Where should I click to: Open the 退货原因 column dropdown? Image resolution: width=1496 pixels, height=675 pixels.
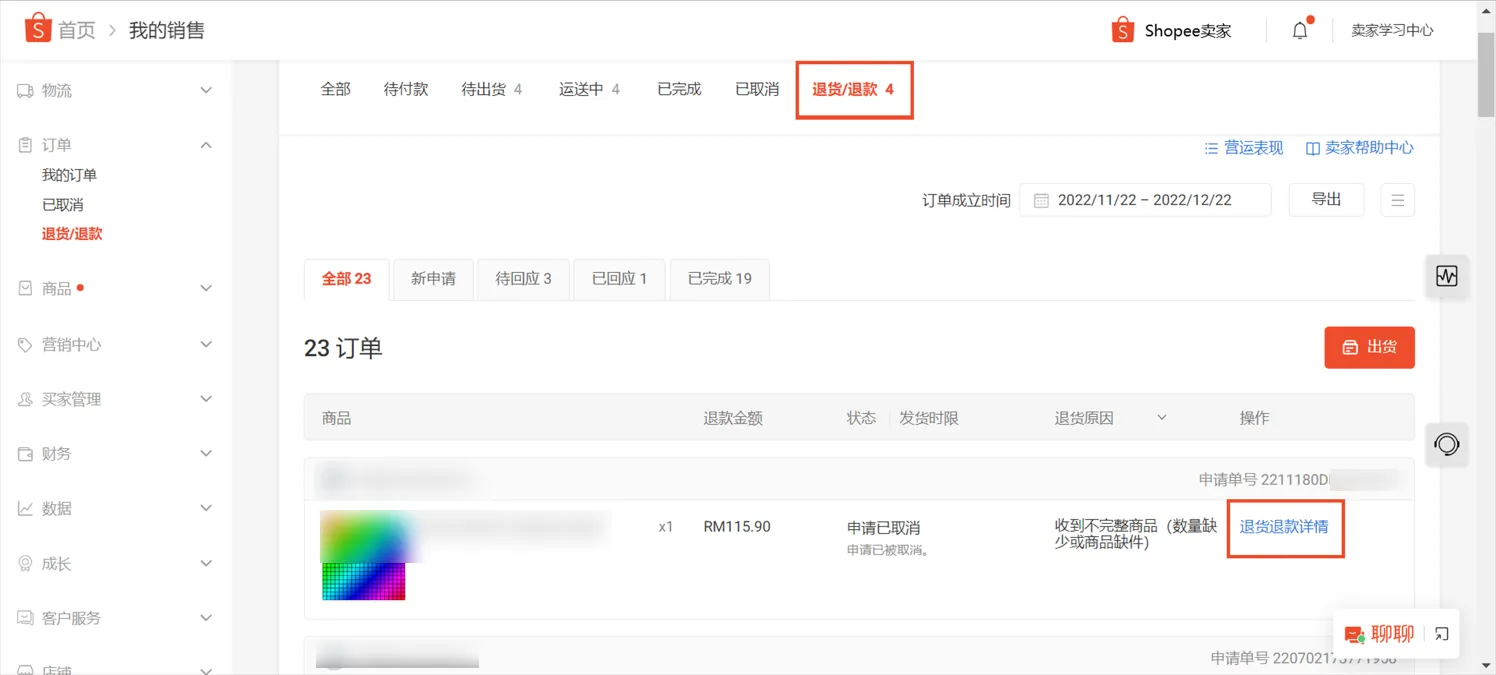click(1161, 417)
